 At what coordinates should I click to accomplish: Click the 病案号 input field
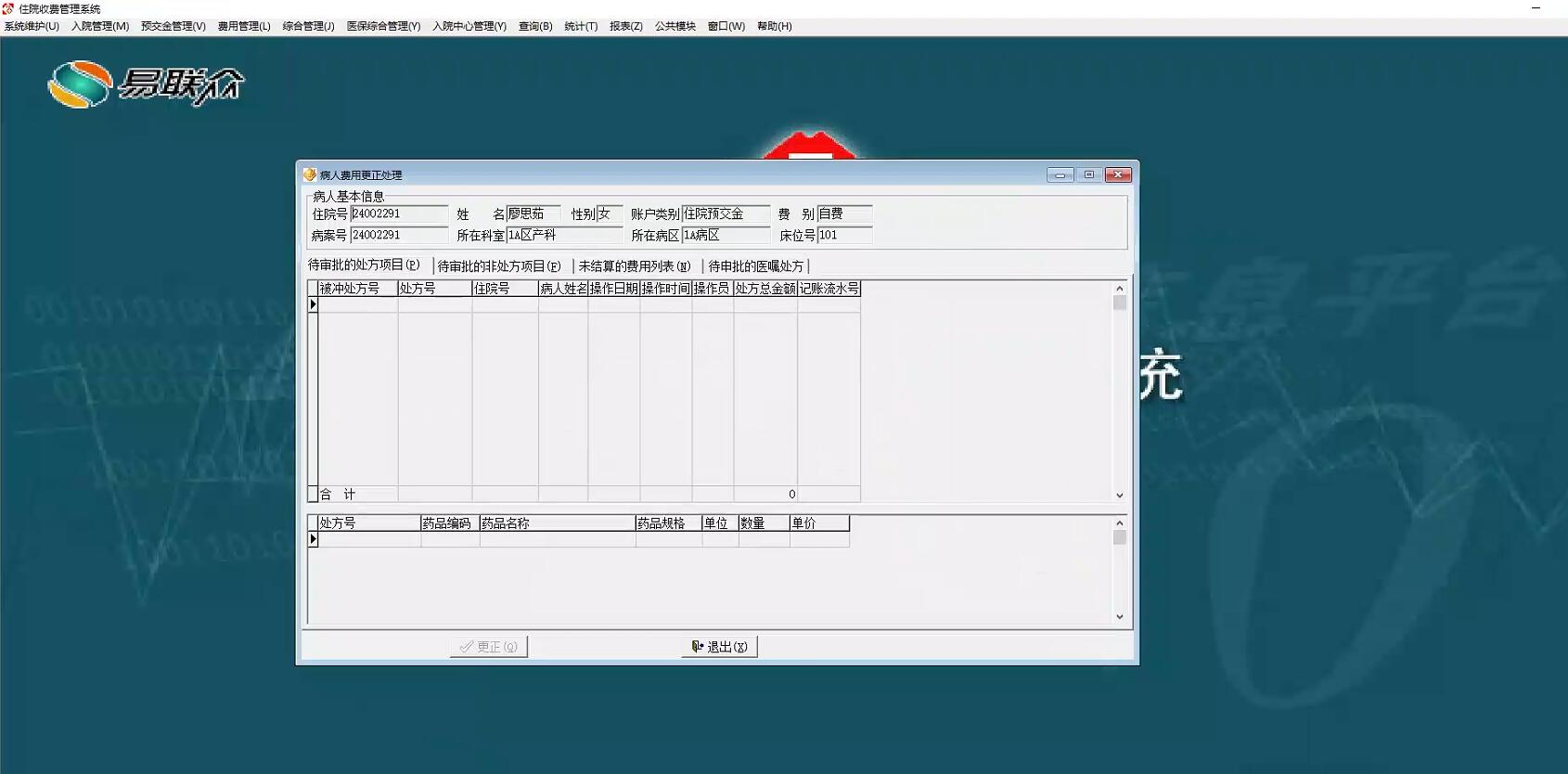399,236
